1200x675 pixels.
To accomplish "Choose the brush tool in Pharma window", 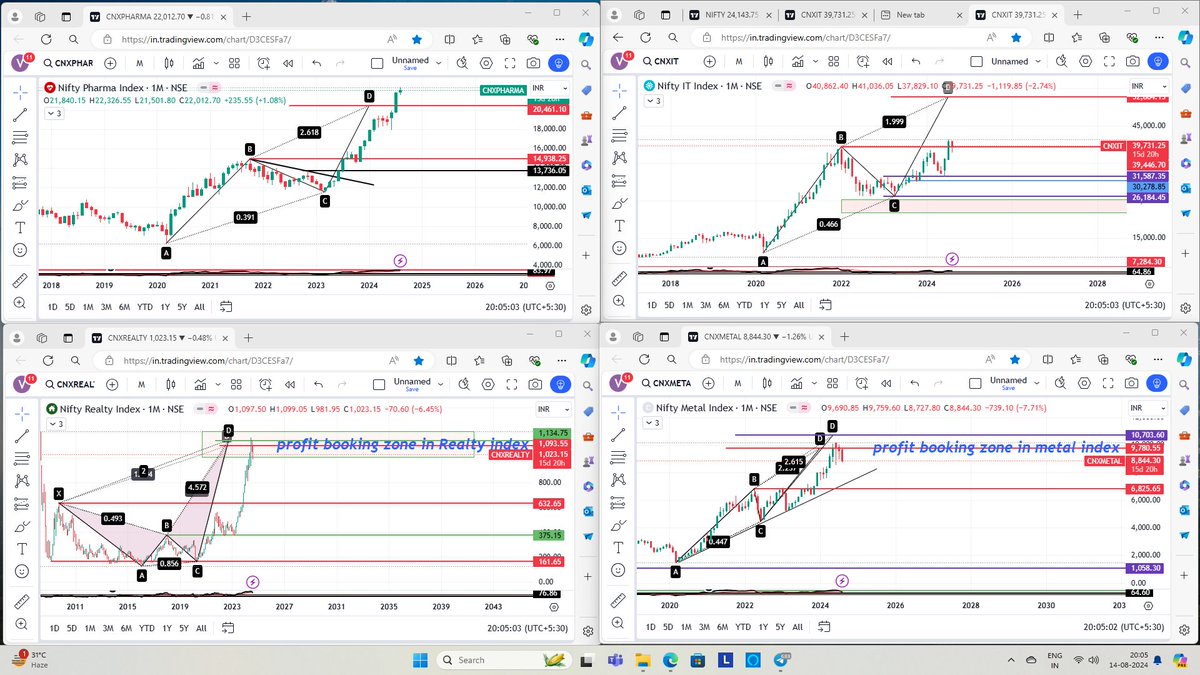I will pos(20,204).
